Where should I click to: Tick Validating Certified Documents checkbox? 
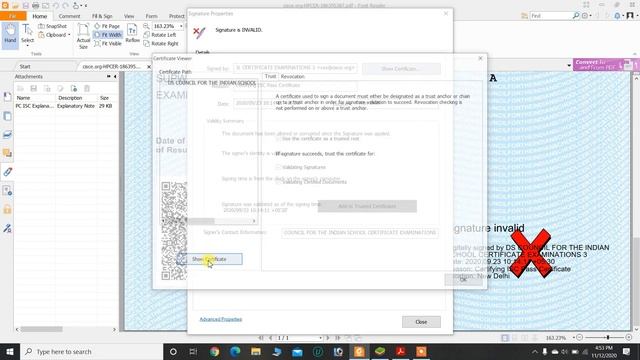click(x=278, y=182)
